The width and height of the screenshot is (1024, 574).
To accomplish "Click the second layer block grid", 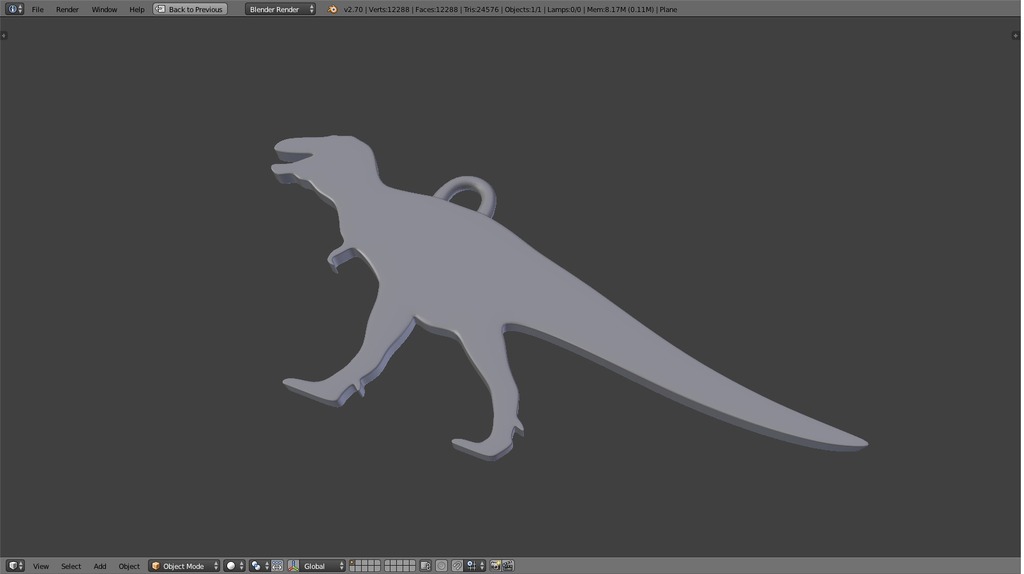I will point(400,566).
